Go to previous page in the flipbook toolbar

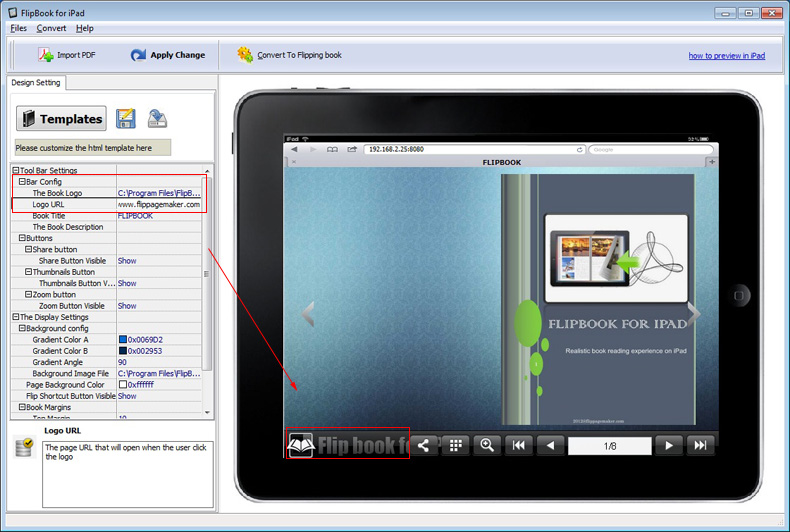pos(550,445)
